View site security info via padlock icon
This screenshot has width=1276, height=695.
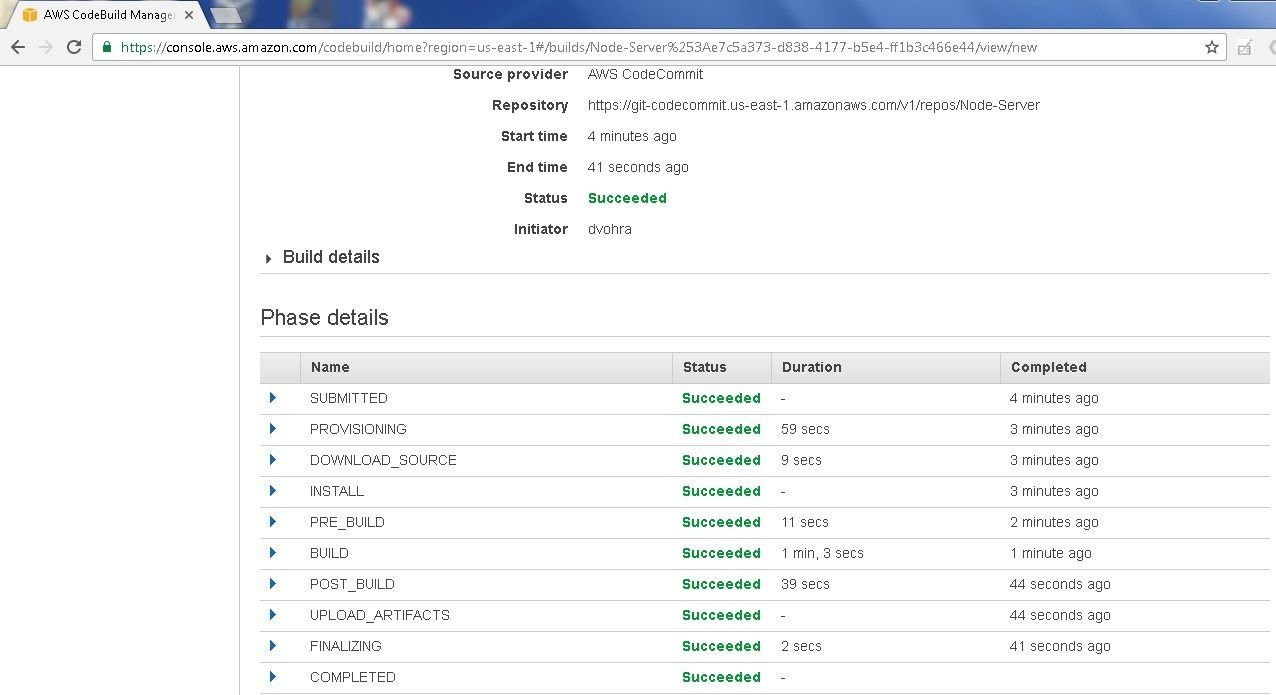pos(108,47)
